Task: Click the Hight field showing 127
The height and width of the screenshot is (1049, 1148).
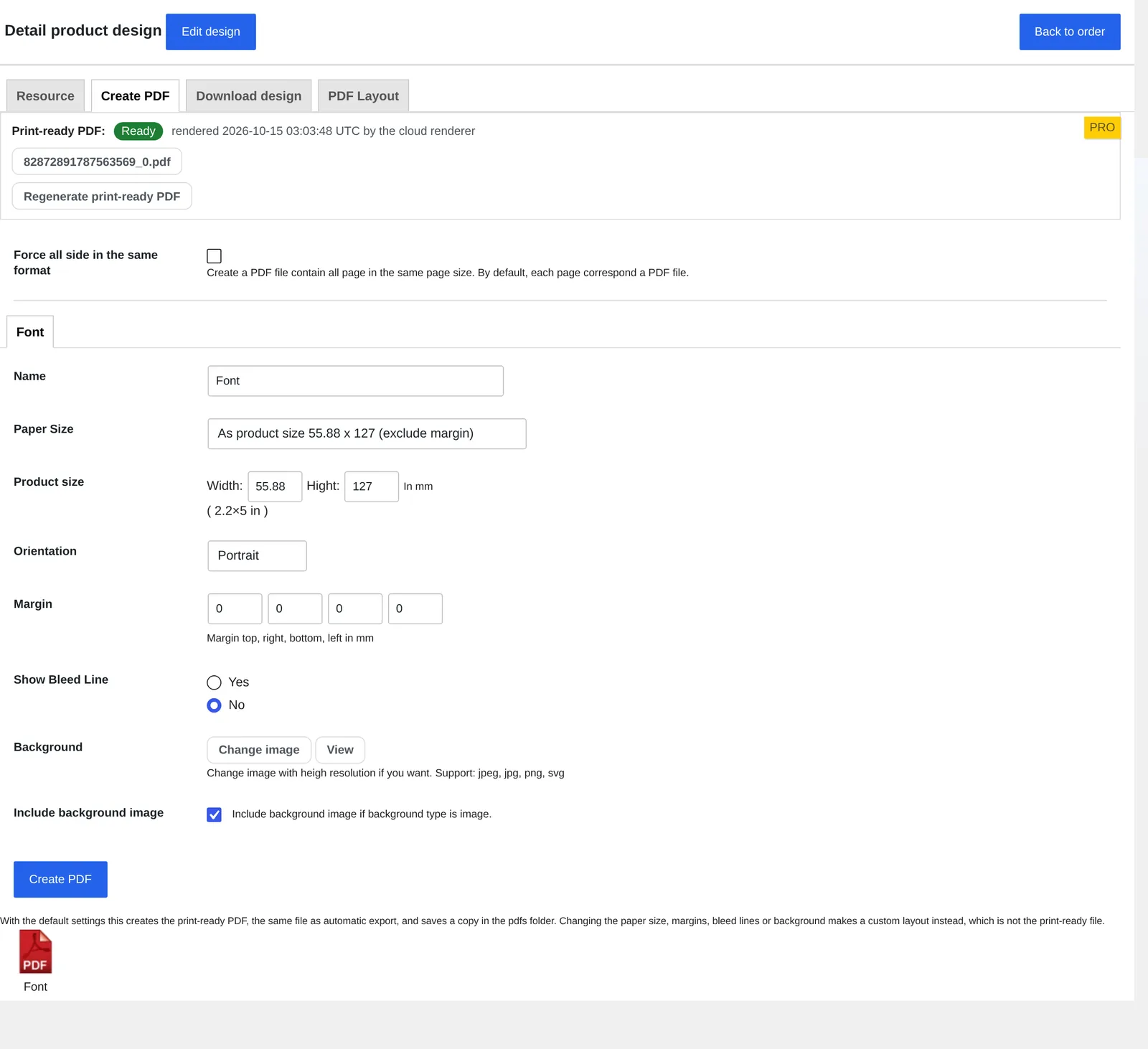Action: click(372, 486)
